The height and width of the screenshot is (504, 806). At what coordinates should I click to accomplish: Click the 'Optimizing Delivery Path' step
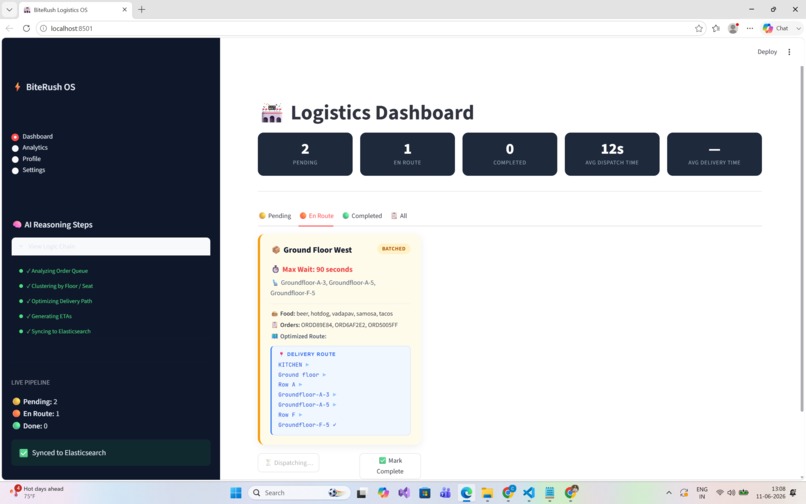coord(59,301)
